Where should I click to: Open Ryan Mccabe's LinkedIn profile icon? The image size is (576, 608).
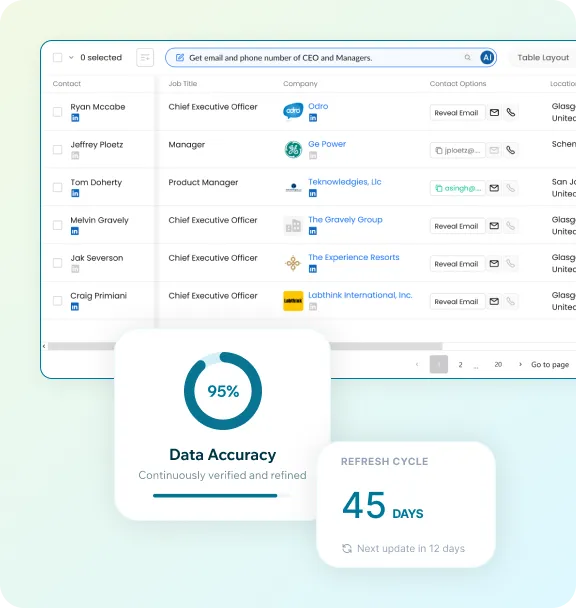coord(75,118)
